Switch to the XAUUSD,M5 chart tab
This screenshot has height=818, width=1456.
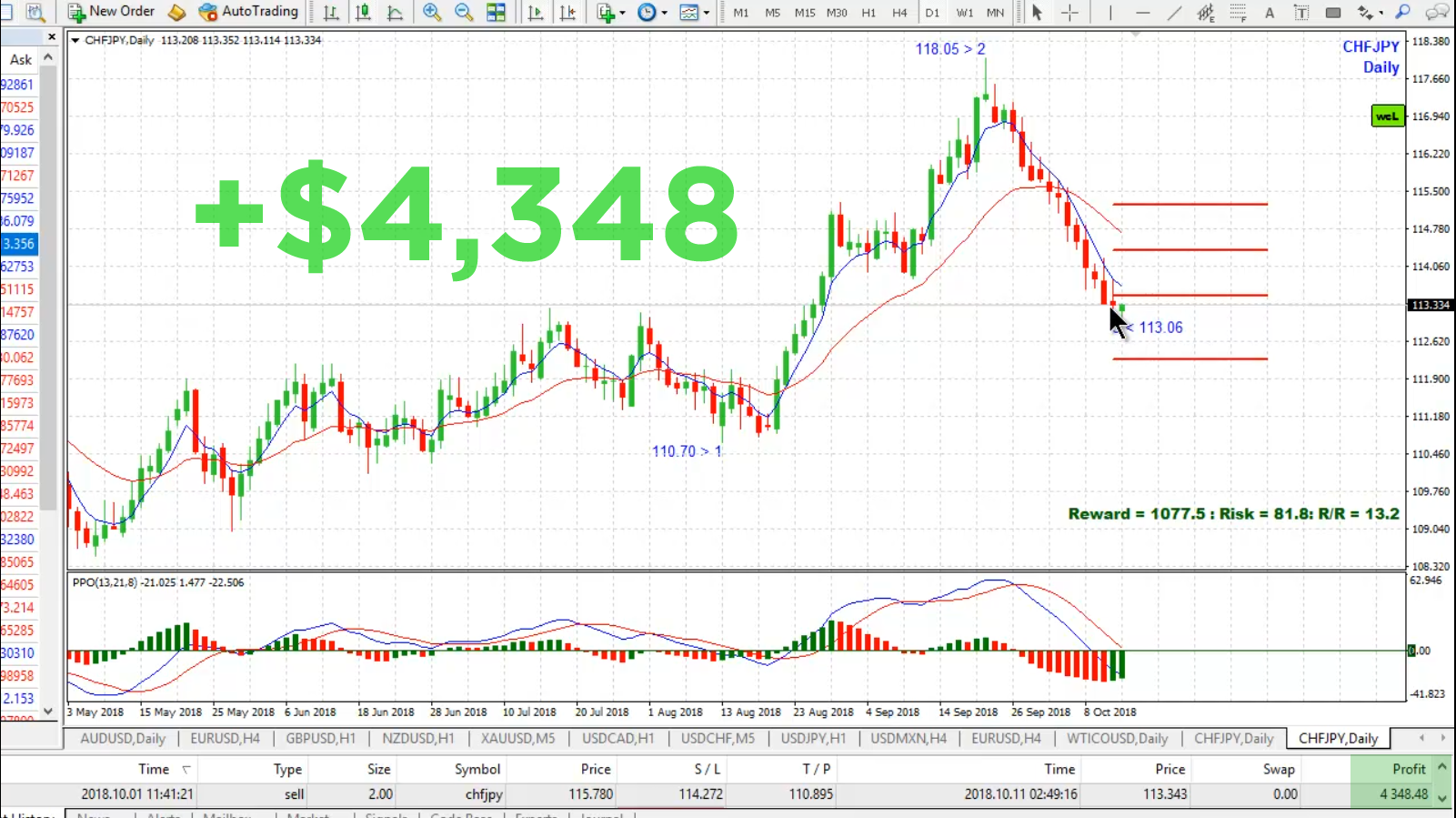pos(517,738)
